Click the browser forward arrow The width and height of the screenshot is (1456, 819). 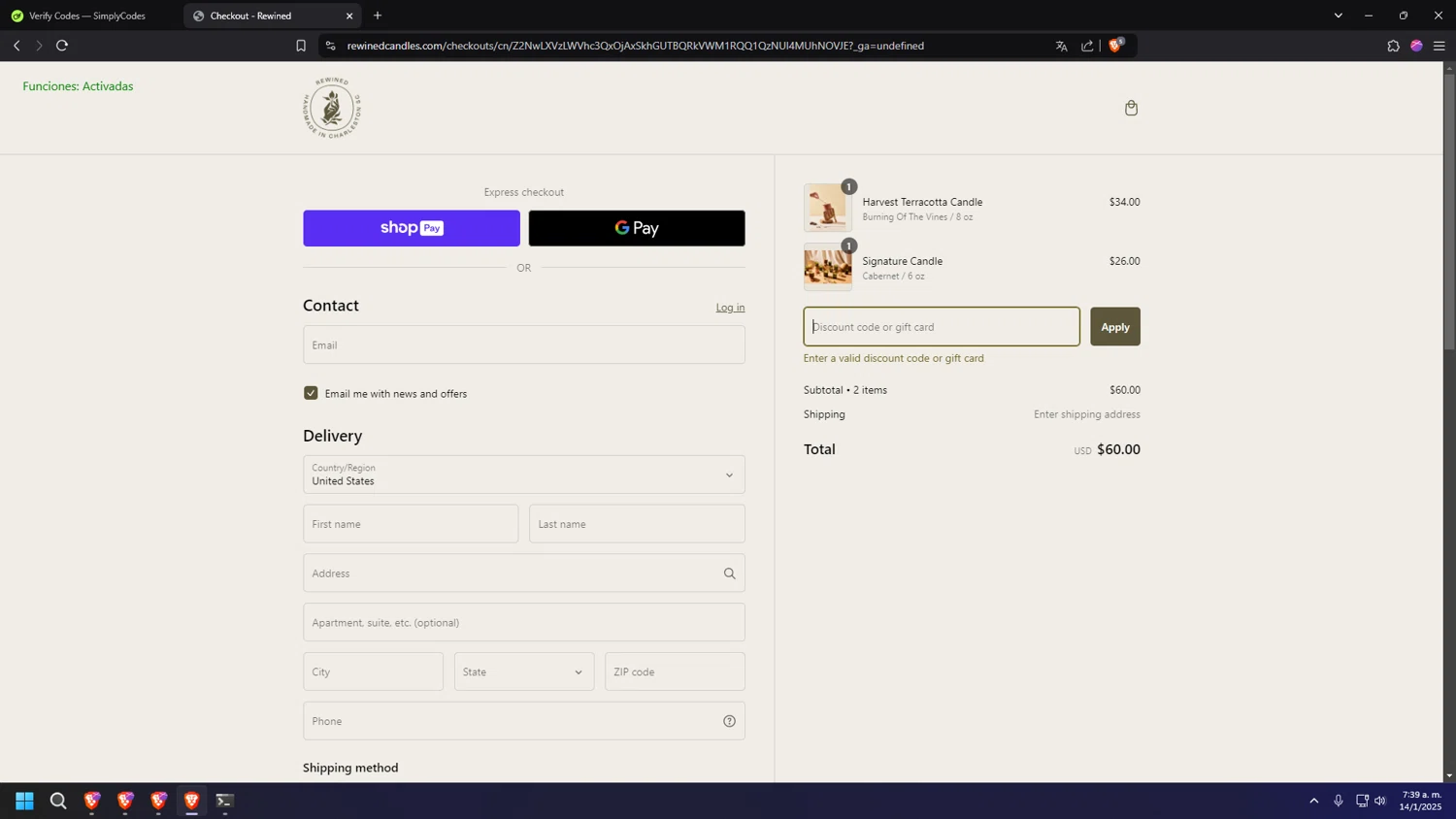point(39,46)
